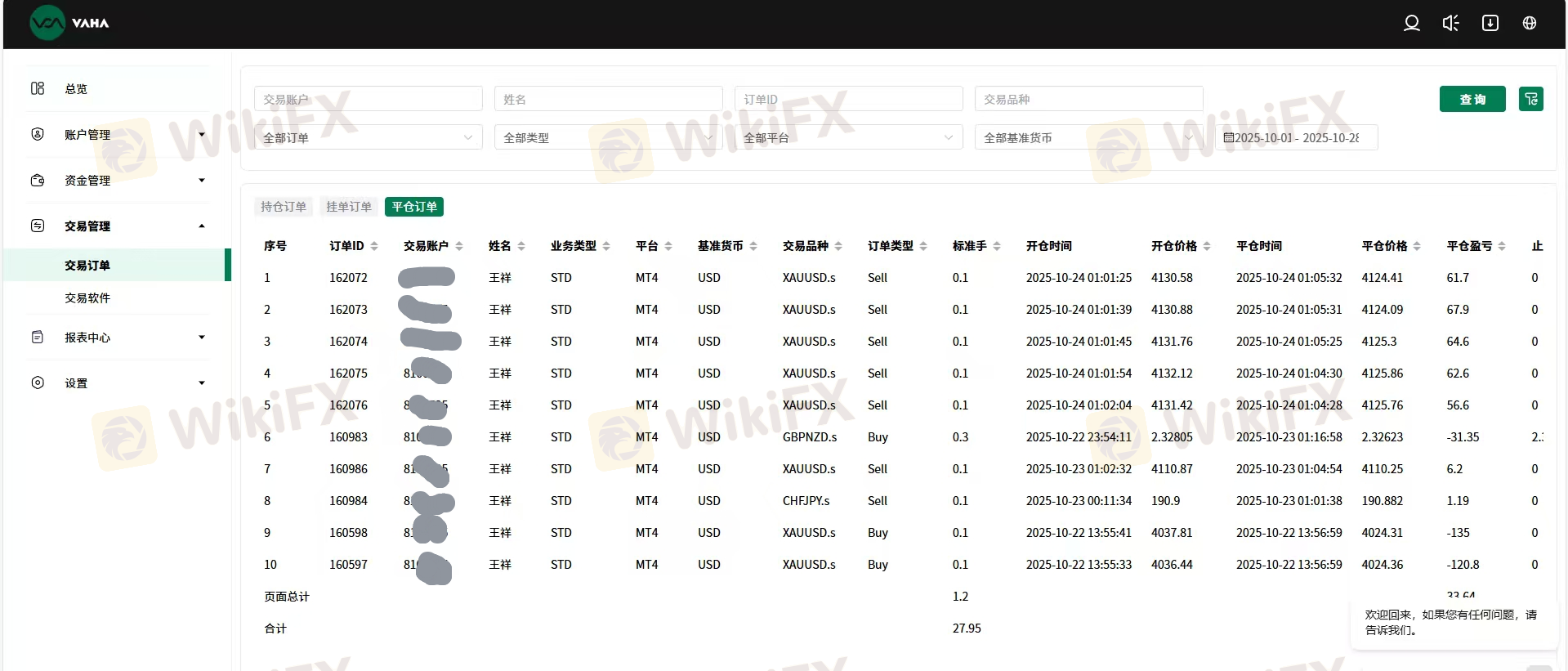Click the 设置 menu label
1568x671 pixels.
tap(76, 383)
